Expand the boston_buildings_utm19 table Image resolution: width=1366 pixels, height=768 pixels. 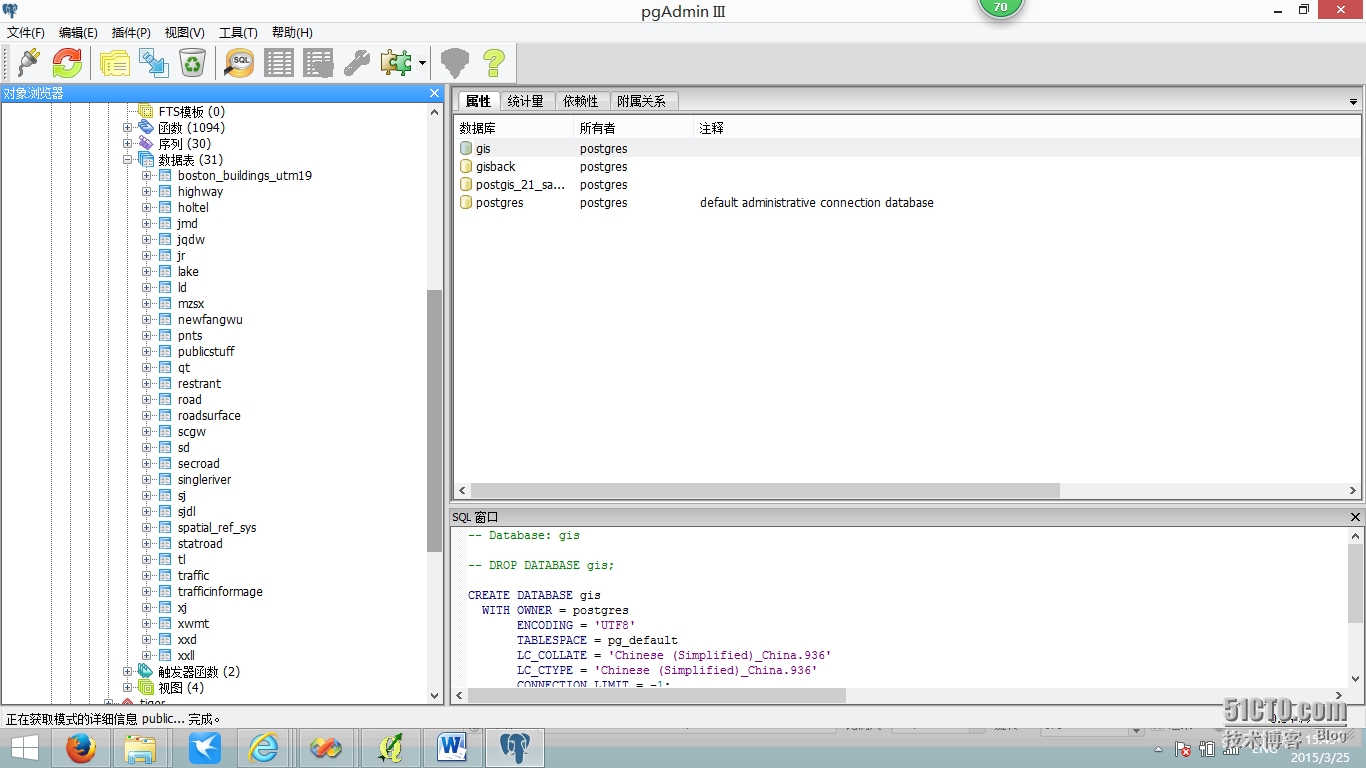(x=146, y=176)
